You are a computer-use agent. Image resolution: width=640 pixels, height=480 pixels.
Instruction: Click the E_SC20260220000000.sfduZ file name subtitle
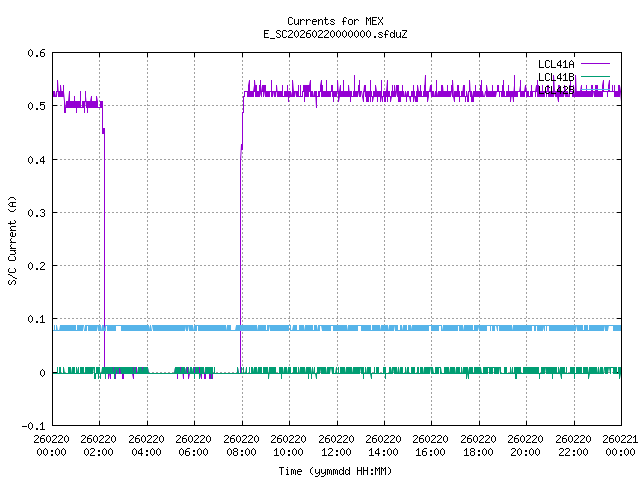(335, 34)
